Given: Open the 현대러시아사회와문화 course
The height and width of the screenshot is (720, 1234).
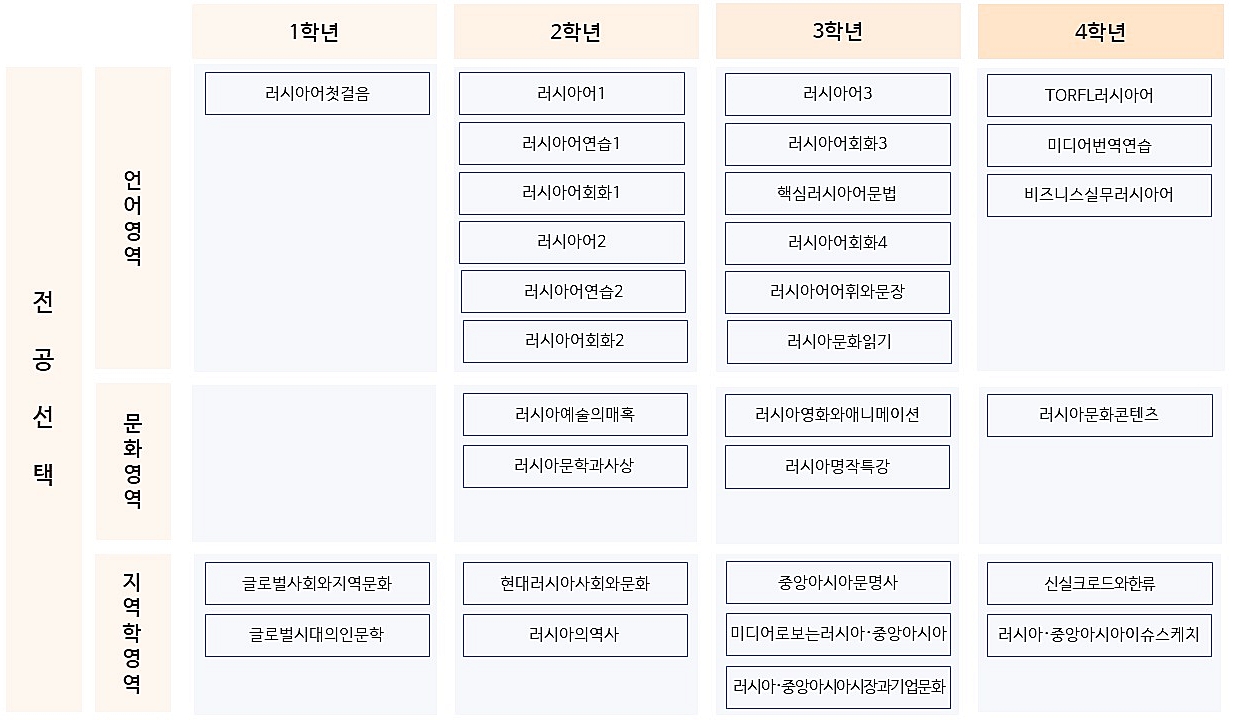Looking at the screenshot, I should pos(575,583).
